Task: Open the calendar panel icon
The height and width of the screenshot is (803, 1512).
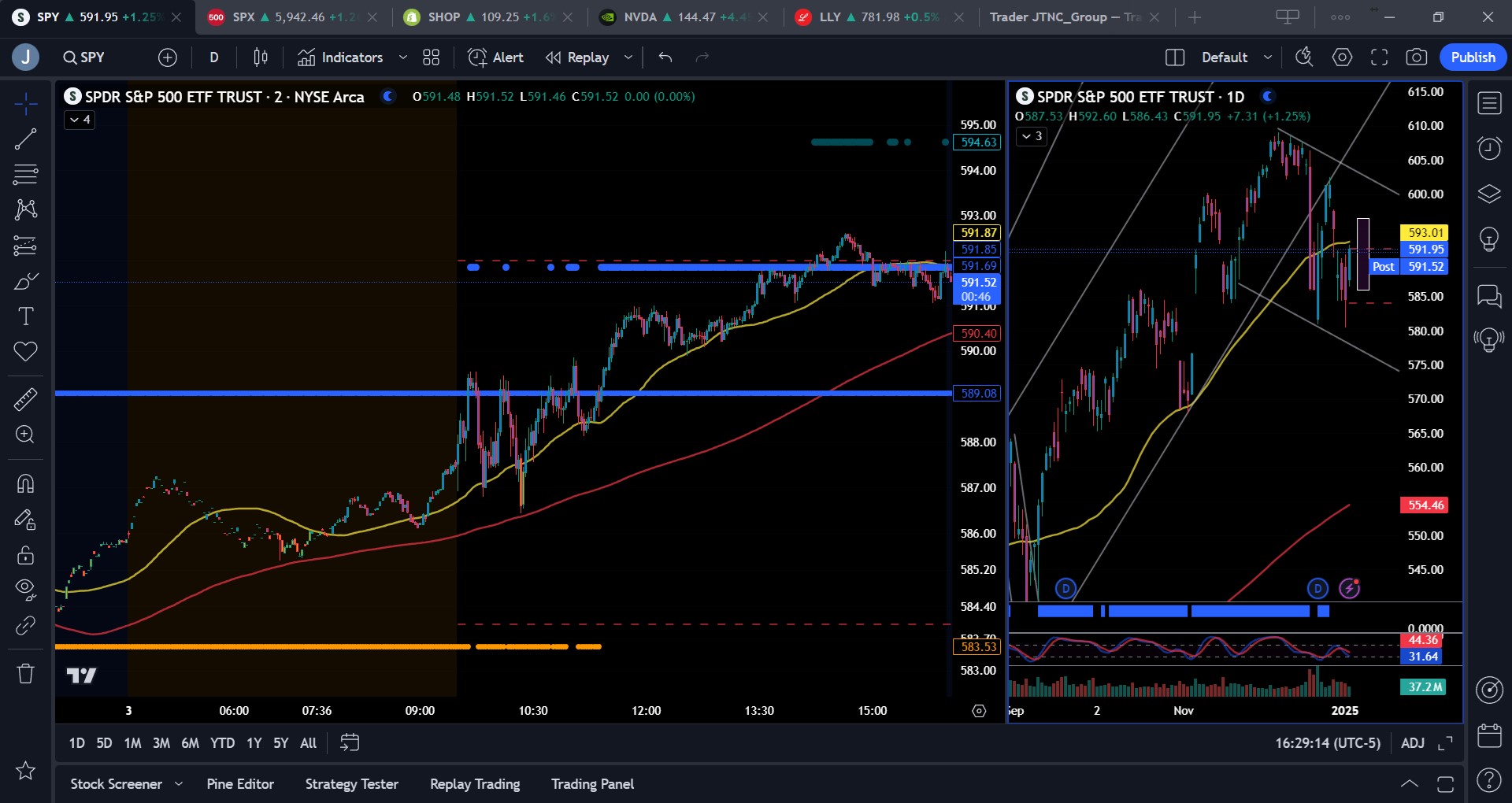Action: tap(1489, 735)
